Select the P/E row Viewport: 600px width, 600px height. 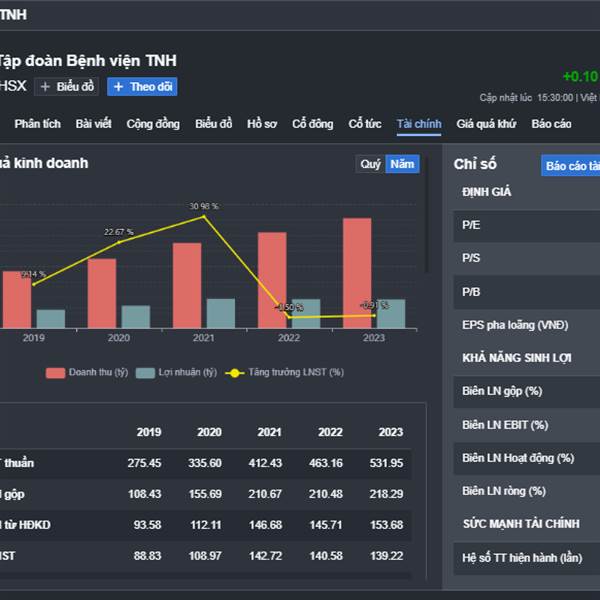pyautogui.click(x=527, y=225)
